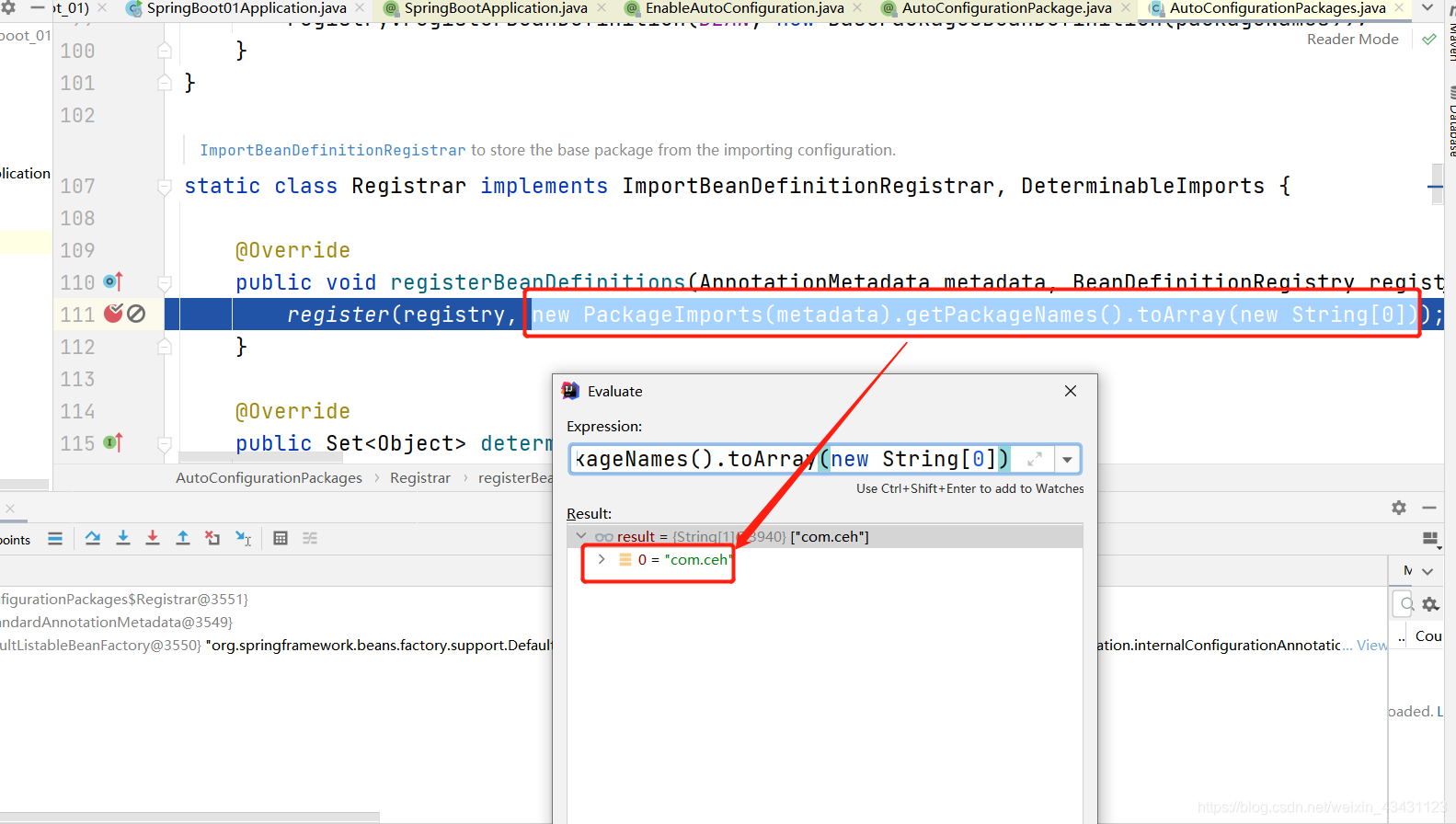Click the Step Out debugger icon
Screen dimensions: 1456x824
click(x=183, y=539)
